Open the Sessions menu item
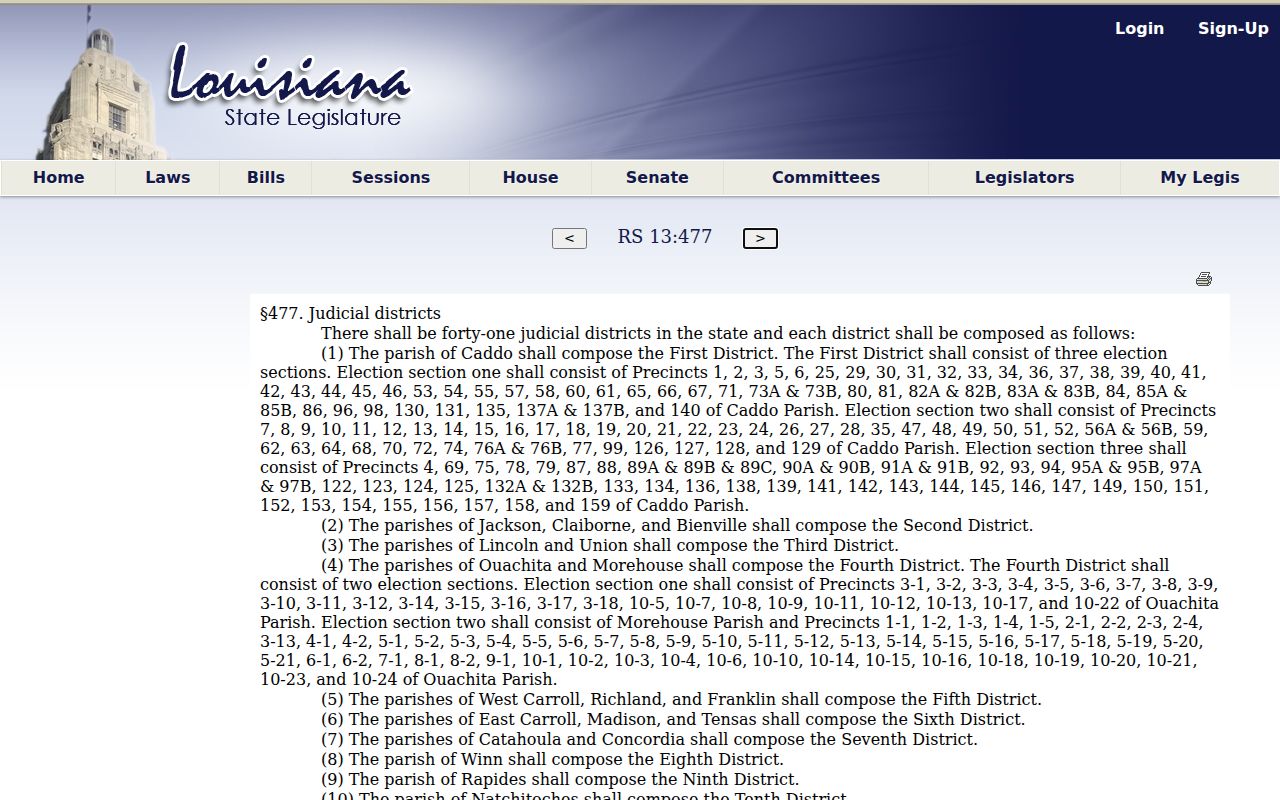The height and width of the screenshot is (800, 1280). pos(391,177)
